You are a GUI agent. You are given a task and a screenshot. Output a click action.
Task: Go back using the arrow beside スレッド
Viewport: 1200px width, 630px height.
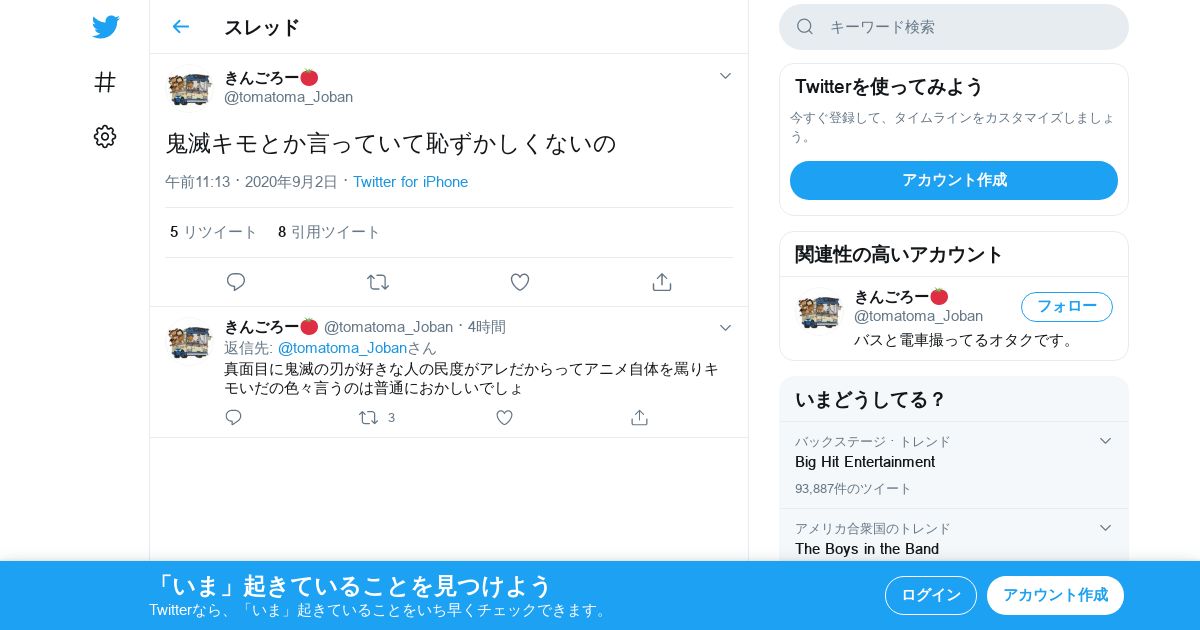[180, 27]
